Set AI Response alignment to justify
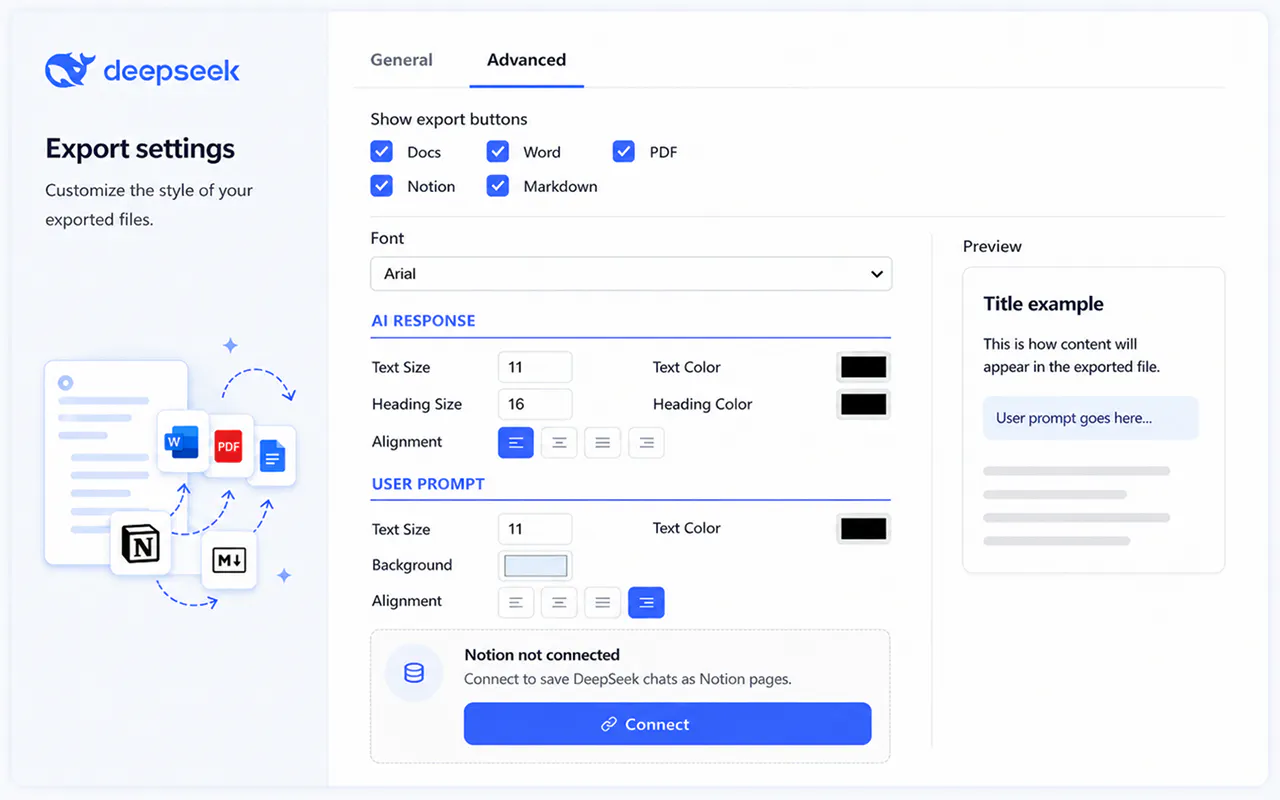Image resolution: width=1280 pixels, height=800 pixels. (603, 442)
